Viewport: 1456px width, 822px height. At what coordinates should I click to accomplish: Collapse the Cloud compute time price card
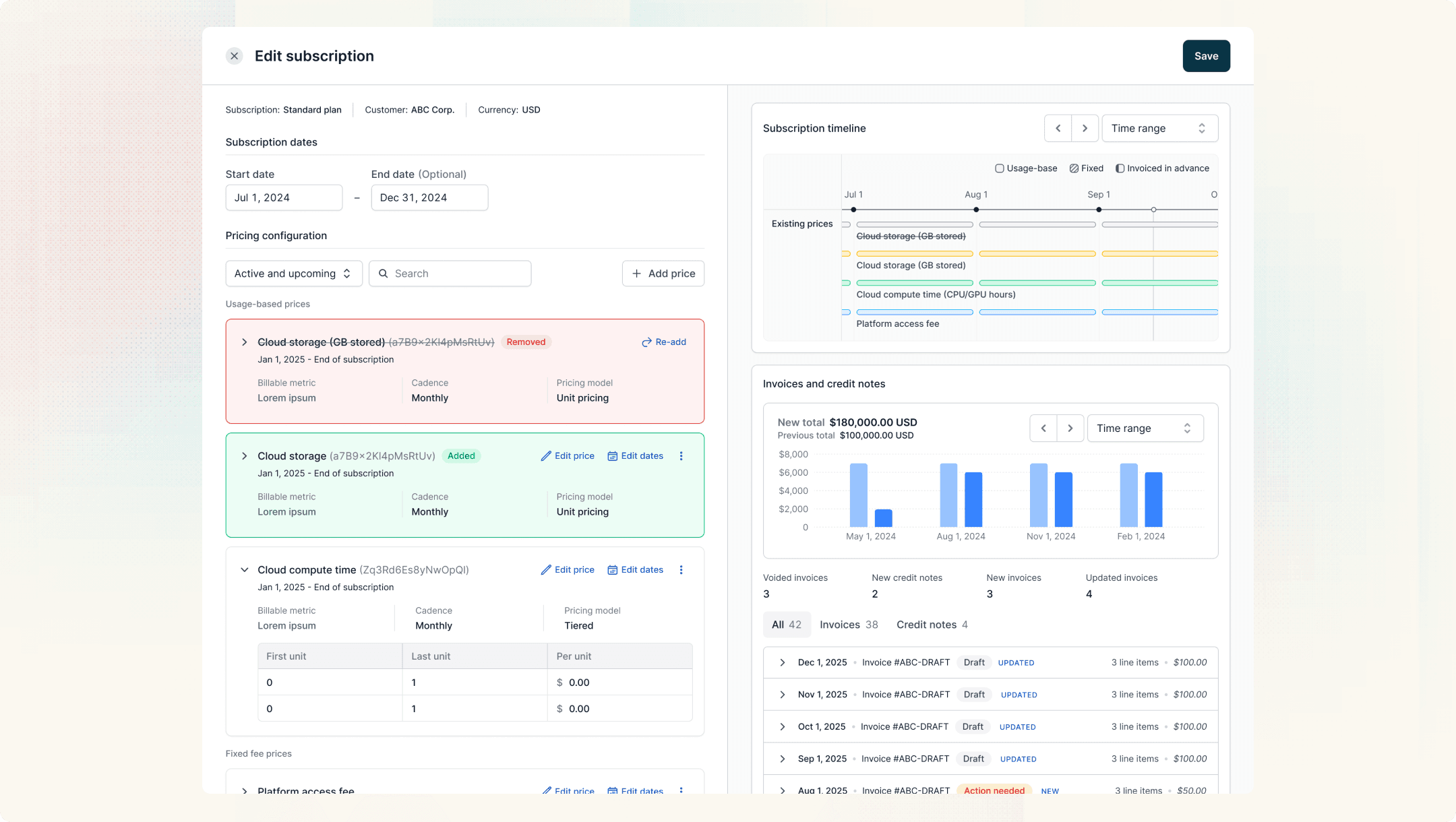coord(244,570)
